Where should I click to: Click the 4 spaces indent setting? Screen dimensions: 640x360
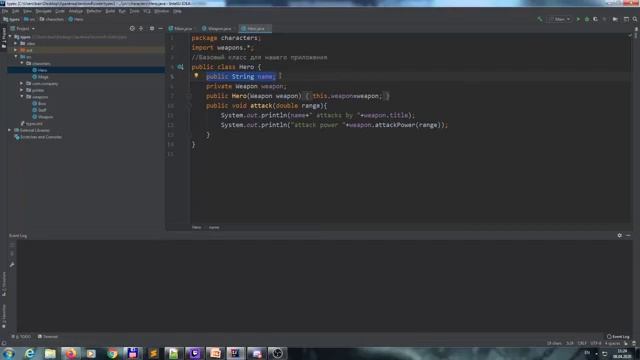click(x=612, y=343)
